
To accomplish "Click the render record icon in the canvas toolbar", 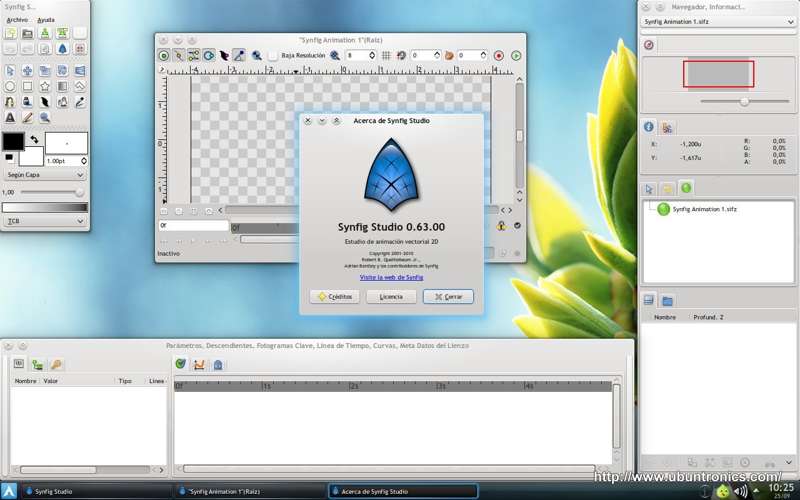I will point(499,56).
